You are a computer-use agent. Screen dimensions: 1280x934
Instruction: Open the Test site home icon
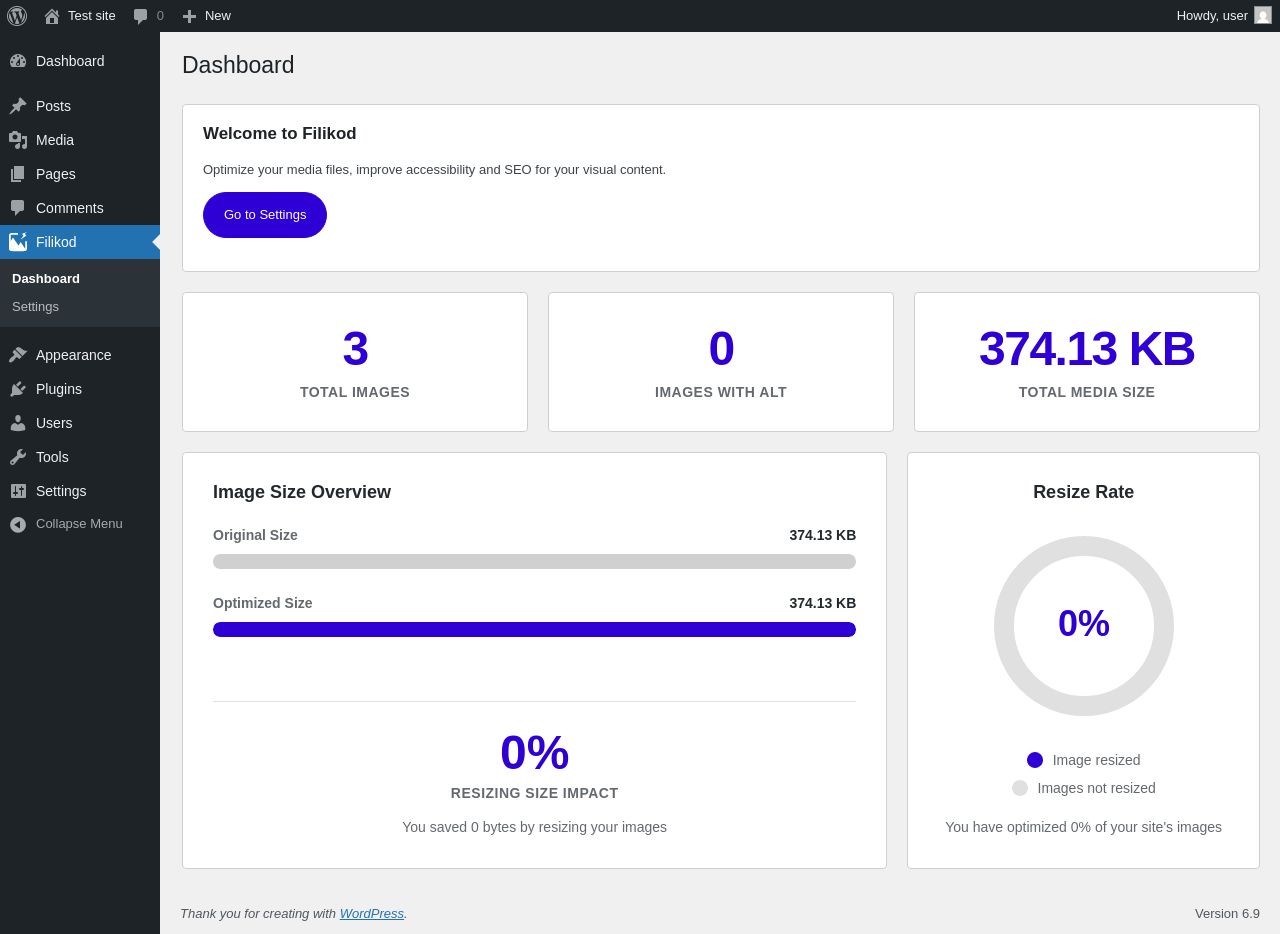pos(52,16)
